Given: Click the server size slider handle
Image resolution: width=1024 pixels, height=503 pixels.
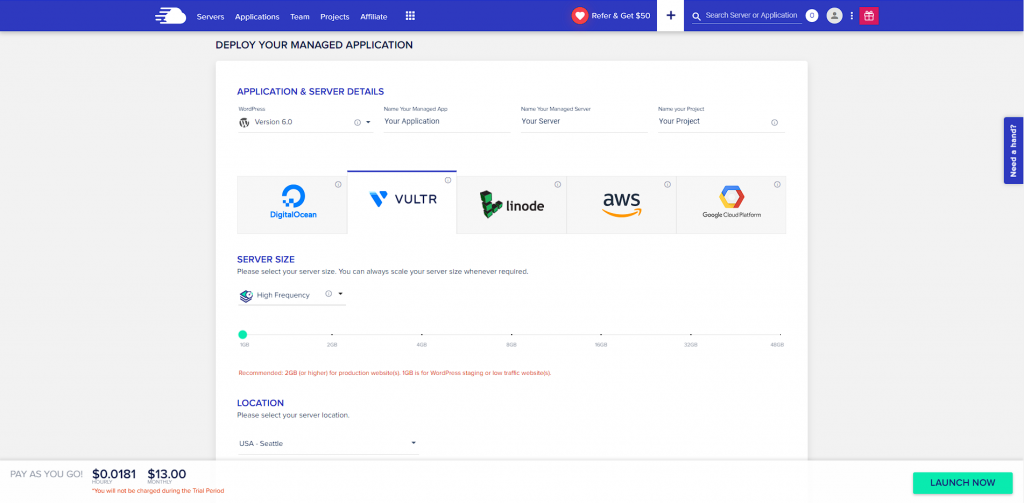Looking at the screenshot, I should point(242,334).
